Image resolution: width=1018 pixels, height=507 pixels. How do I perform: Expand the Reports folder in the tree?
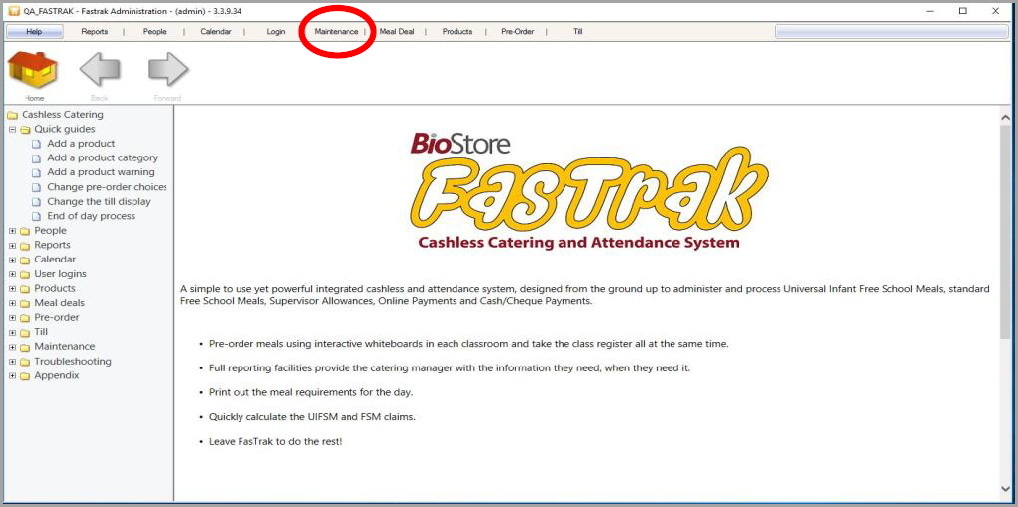tap(12, 245)
